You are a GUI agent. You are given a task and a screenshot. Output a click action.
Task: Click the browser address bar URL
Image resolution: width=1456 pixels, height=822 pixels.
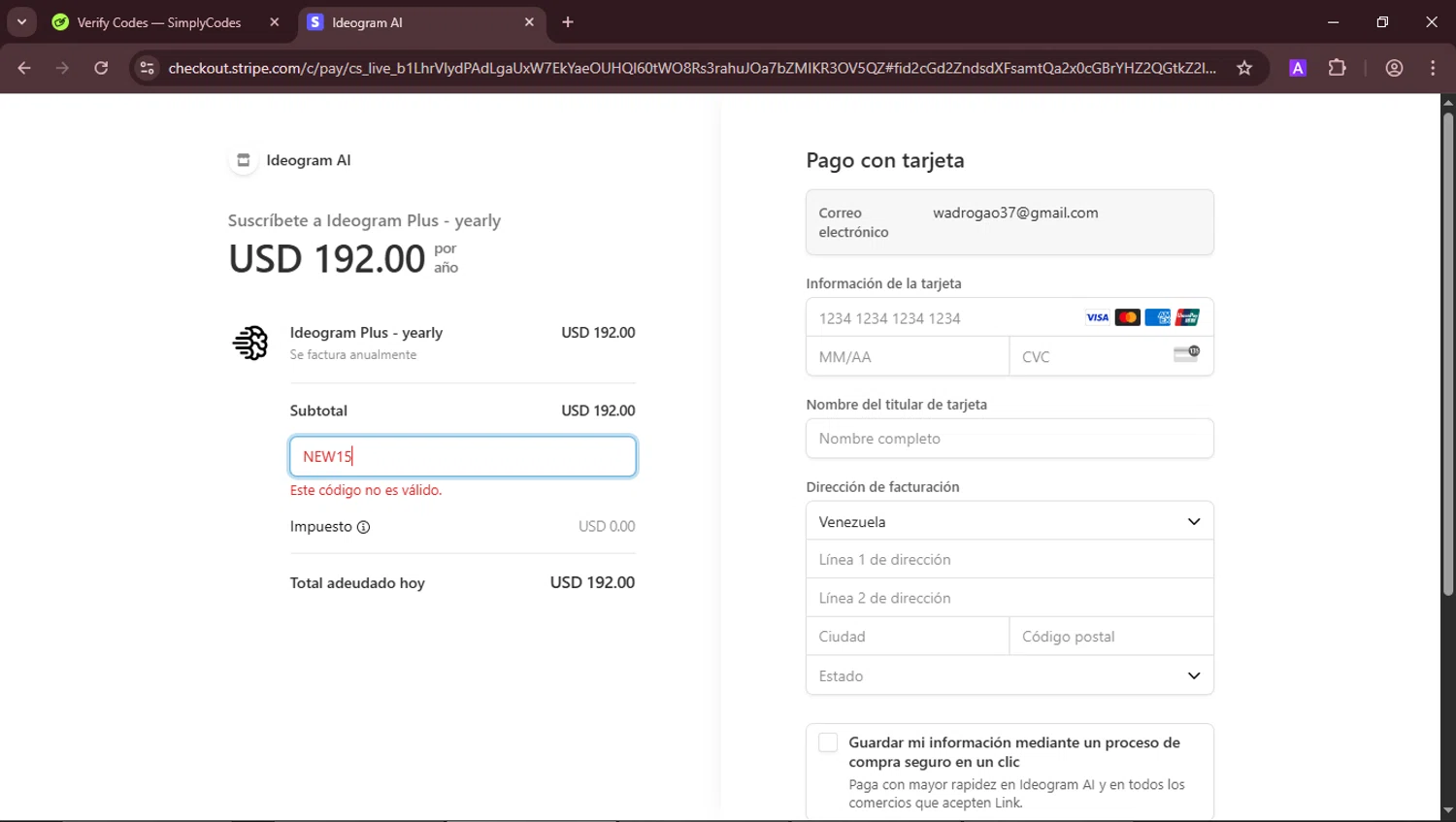tap(691, 68)
